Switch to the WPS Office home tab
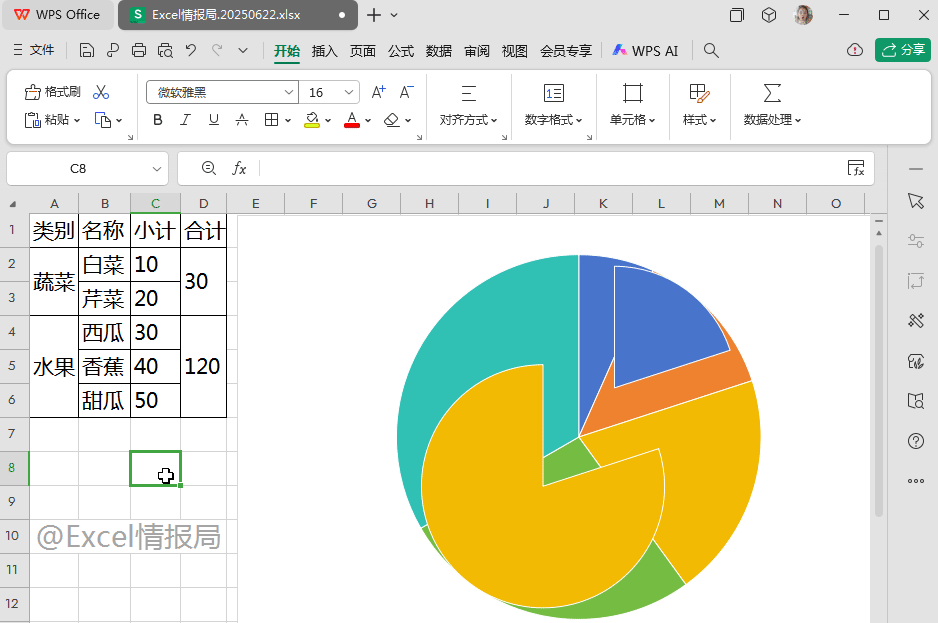938x623 pixels. click(57, 15)
